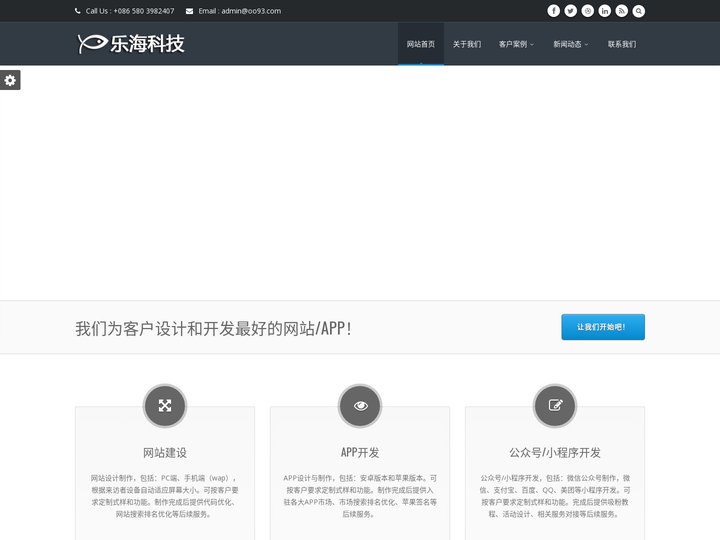The height and width of the screenshot is (540, 720).
Task: Open the 联系我们 menu item
Action: tap(622, 44)
